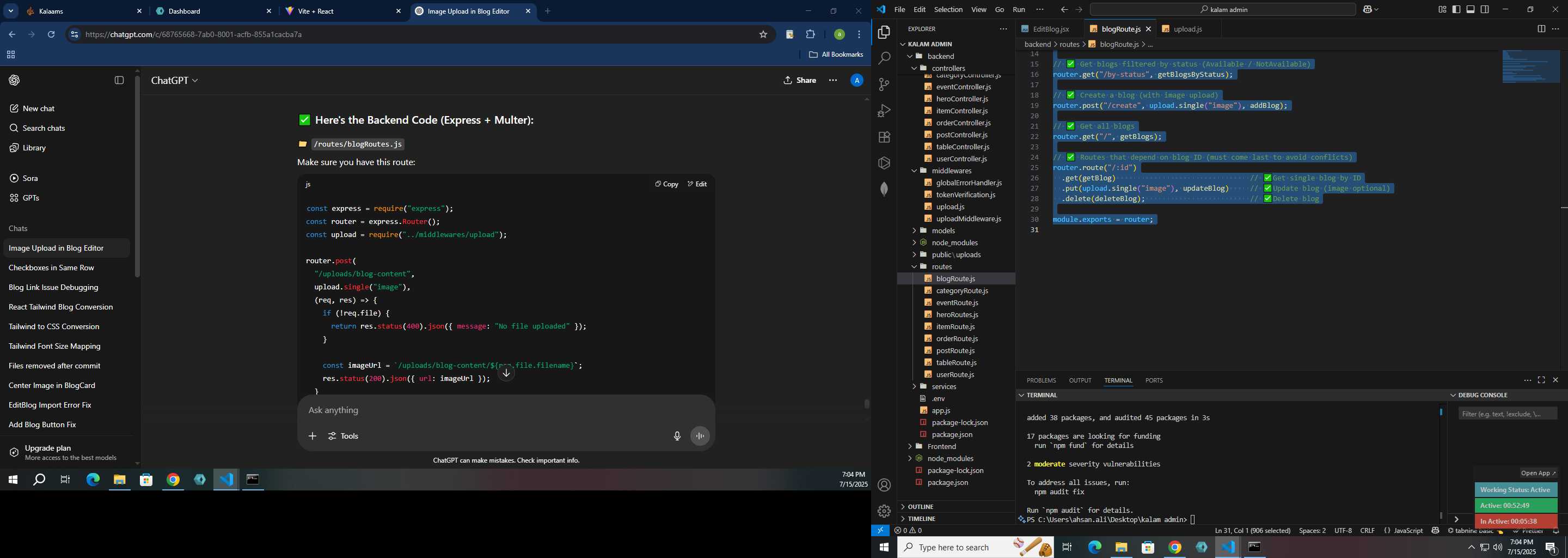Open Run and Debug view in VS Code
This screenshot has height=558, width=1568.
pos(884,111)
